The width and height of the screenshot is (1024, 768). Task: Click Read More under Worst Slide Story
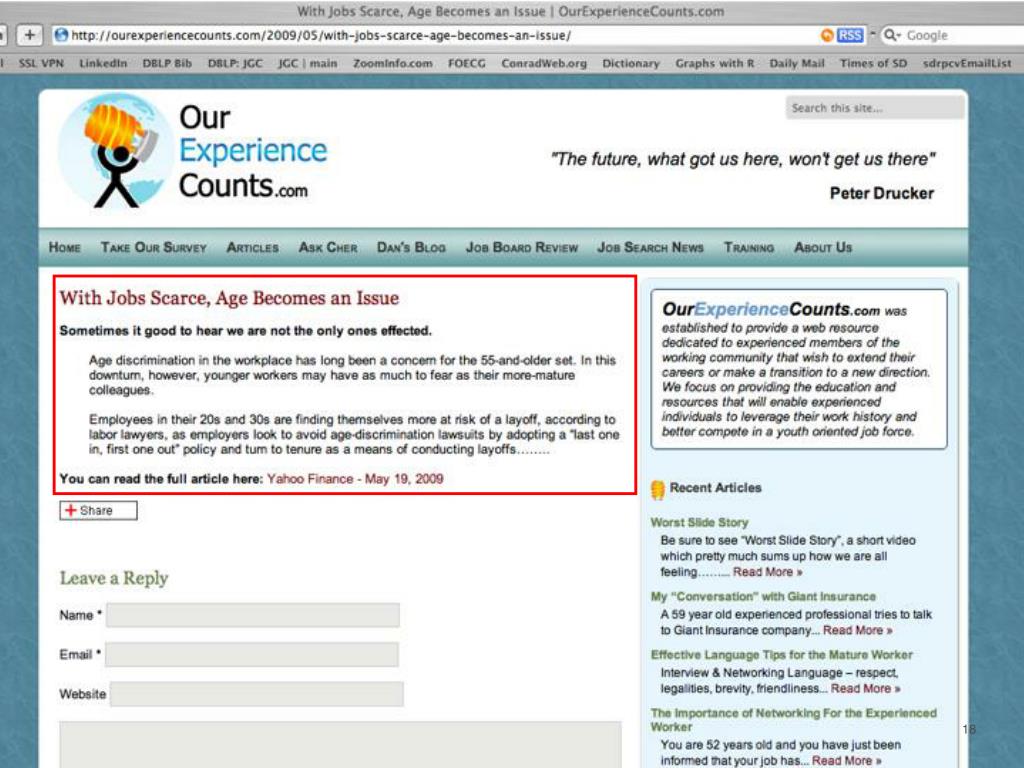click(x=767, y=572)
